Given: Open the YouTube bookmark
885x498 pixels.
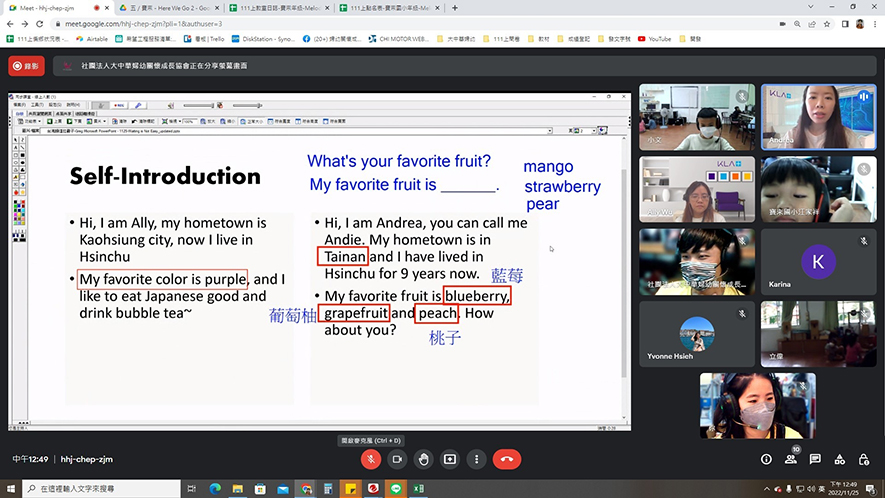Looking at the screenshot, I should (654, 39).
